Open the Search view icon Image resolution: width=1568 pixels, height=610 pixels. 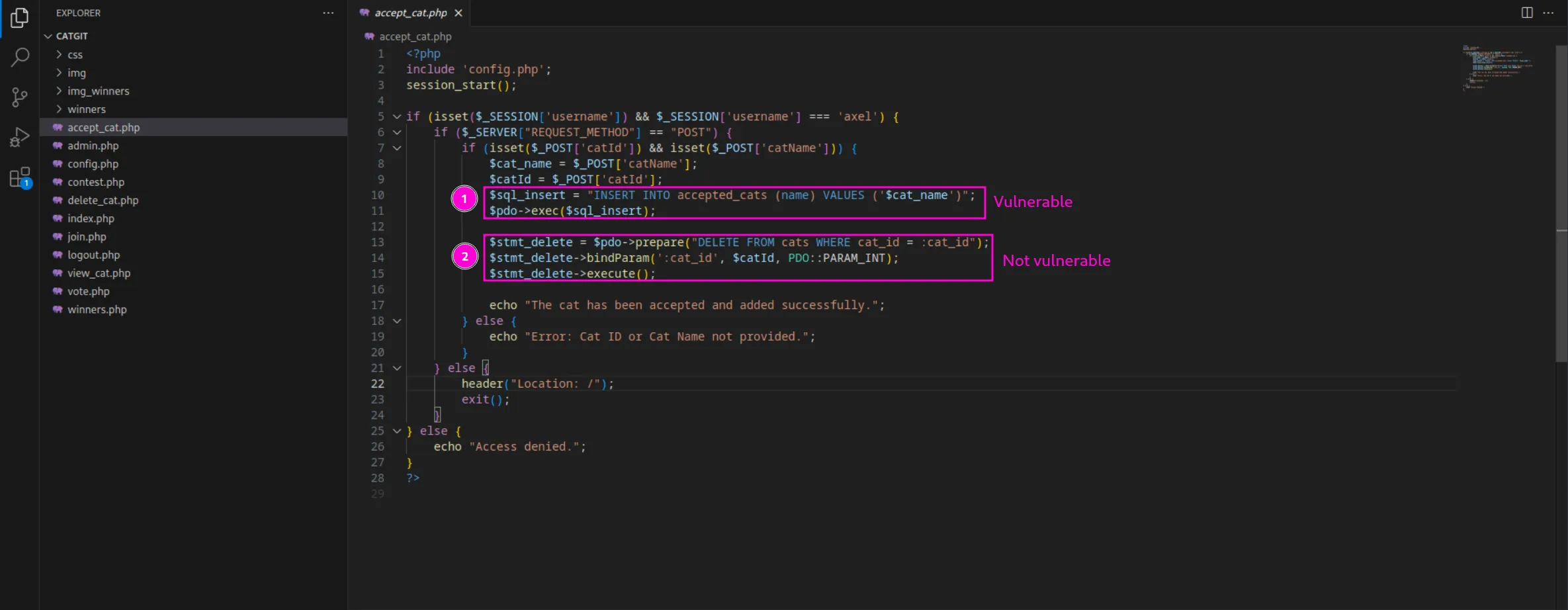(x=20, y=58)
